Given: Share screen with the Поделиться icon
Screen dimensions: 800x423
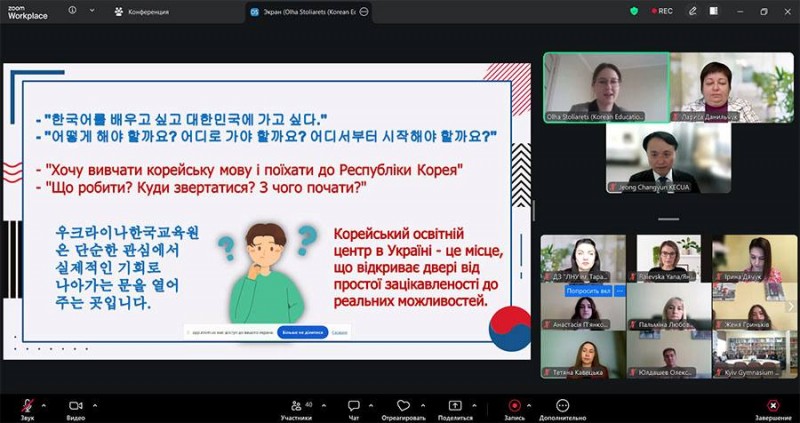Looking at the screenshot, I should [455, 406].
